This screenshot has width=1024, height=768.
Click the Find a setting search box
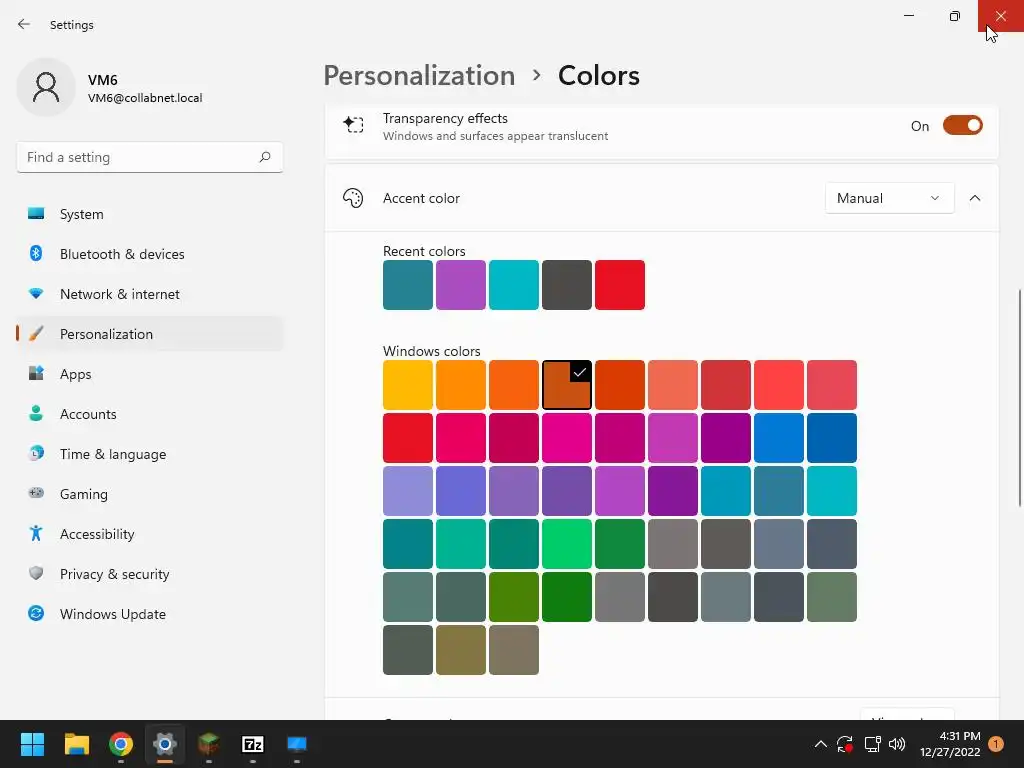pos(150,157)
